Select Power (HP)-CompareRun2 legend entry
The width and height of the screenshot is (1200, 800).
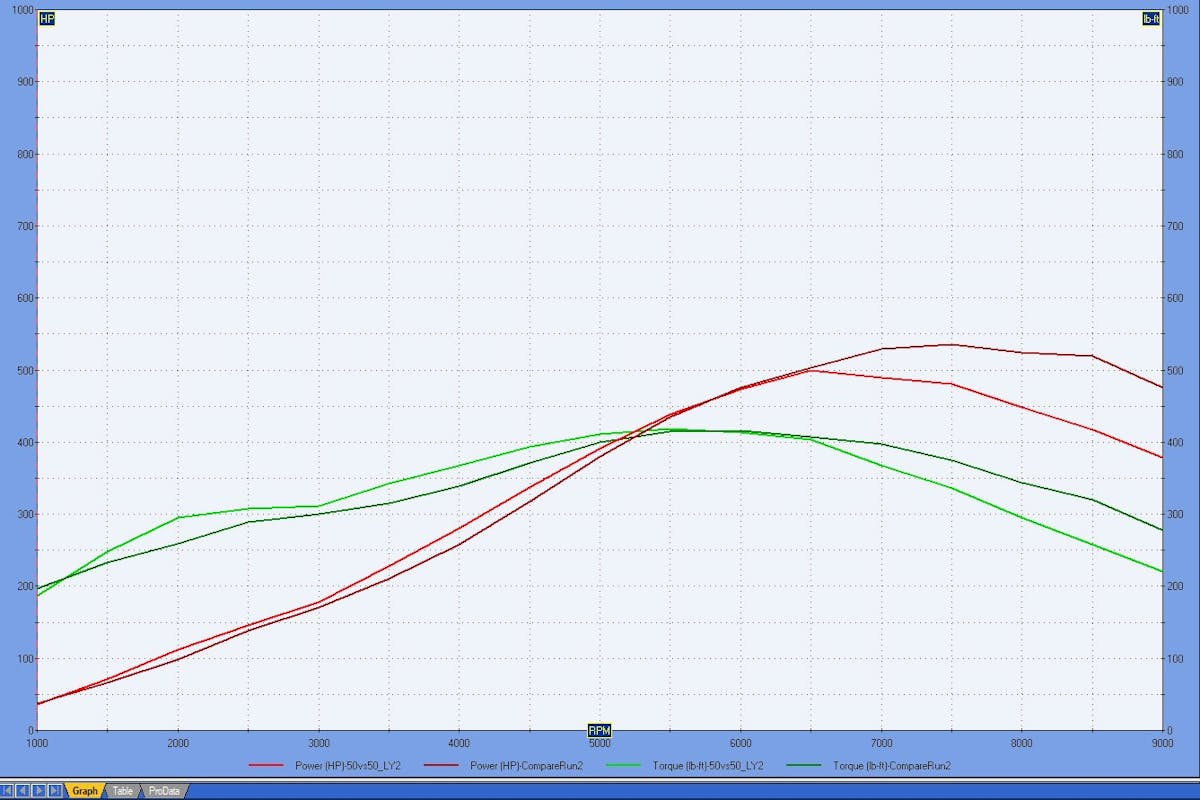click(x=526, y=766)
